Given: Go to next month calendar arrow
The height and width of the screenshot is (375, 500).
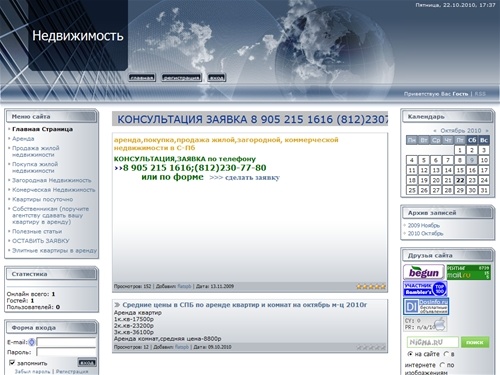Looking at the screenshot, I should (x=487, y=131).
